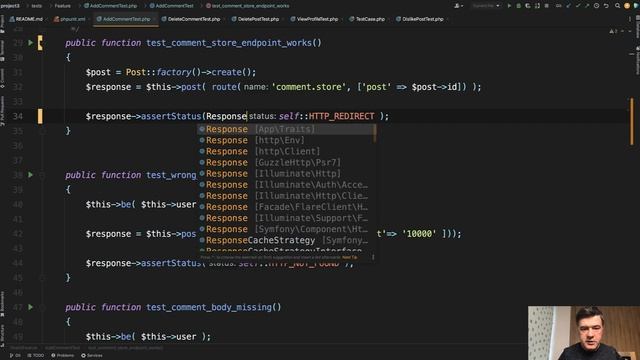Click the Git push arrow icon
The height and width of the screenshot is (360, 640).
587,6
